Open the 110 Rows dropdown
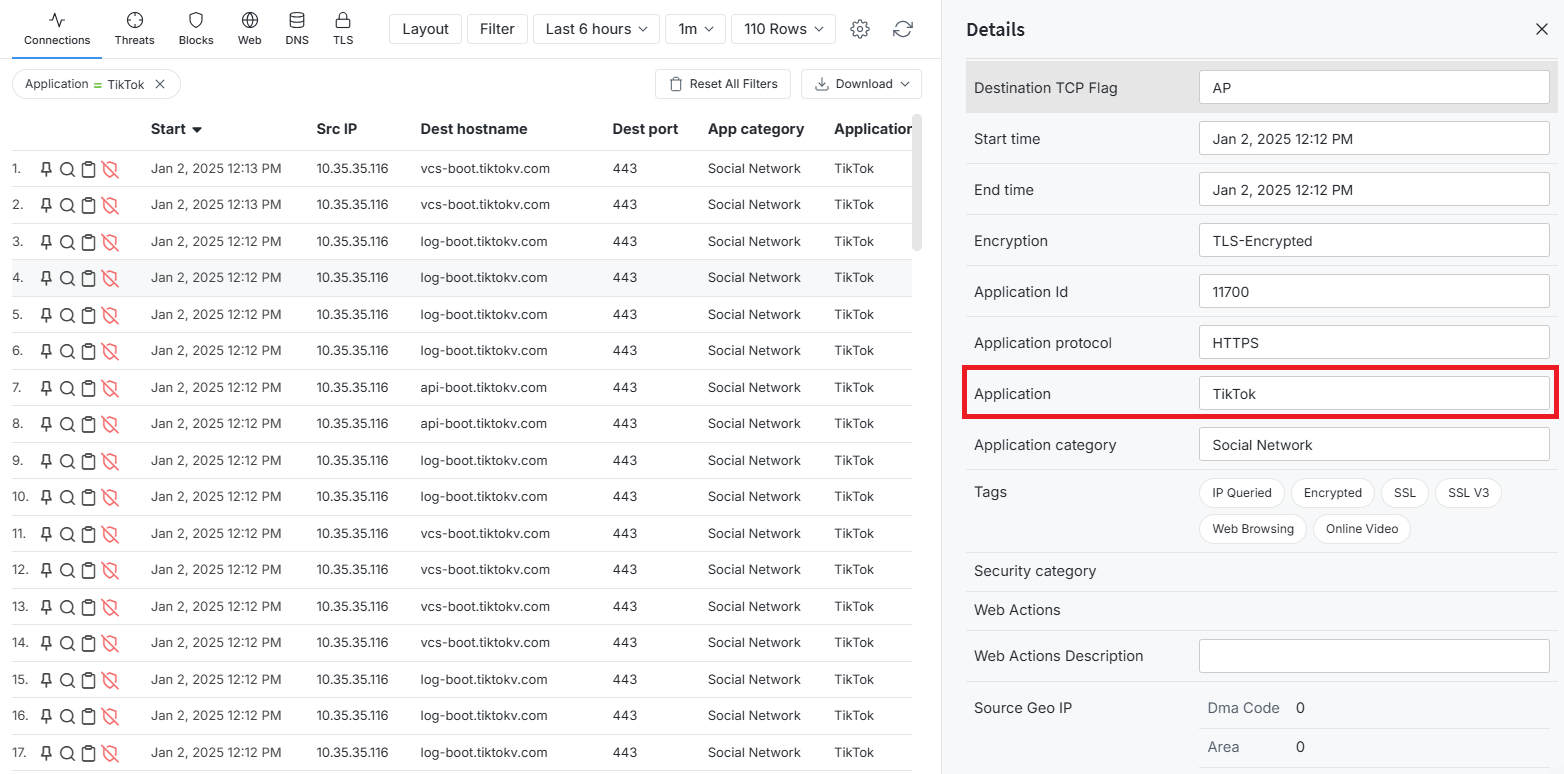 coord(784,29)
